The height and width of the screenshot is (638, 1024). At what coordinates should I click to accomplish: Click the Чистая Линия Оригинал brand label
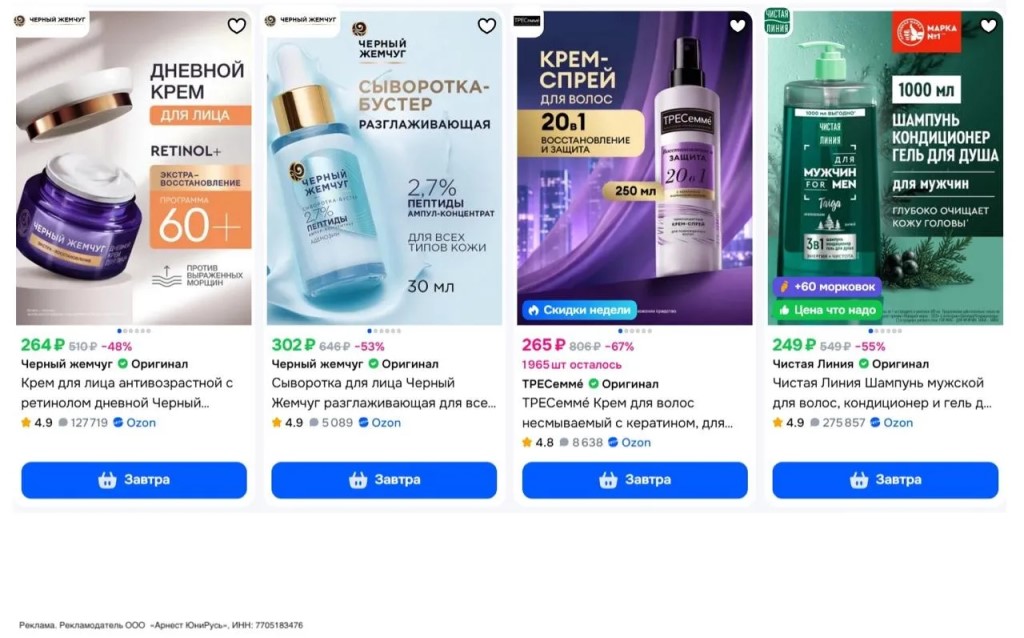850,364
